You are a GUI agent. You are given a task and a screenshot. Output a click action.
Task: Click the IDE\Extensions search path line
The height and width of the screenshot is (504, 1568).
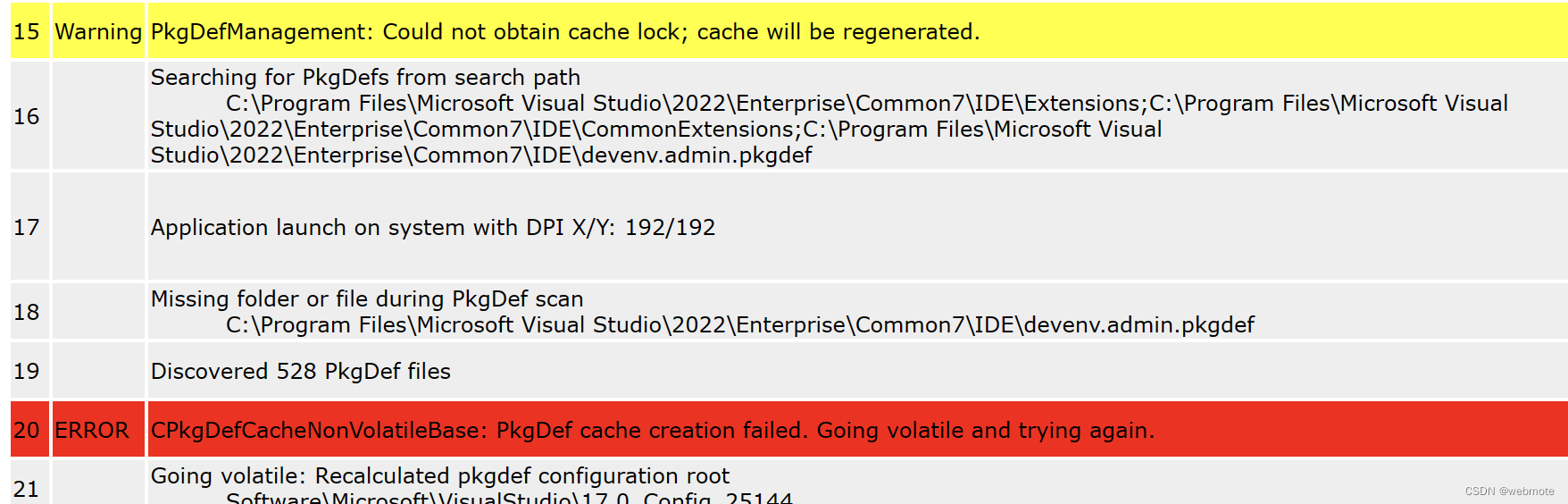[x=867, y=104]
